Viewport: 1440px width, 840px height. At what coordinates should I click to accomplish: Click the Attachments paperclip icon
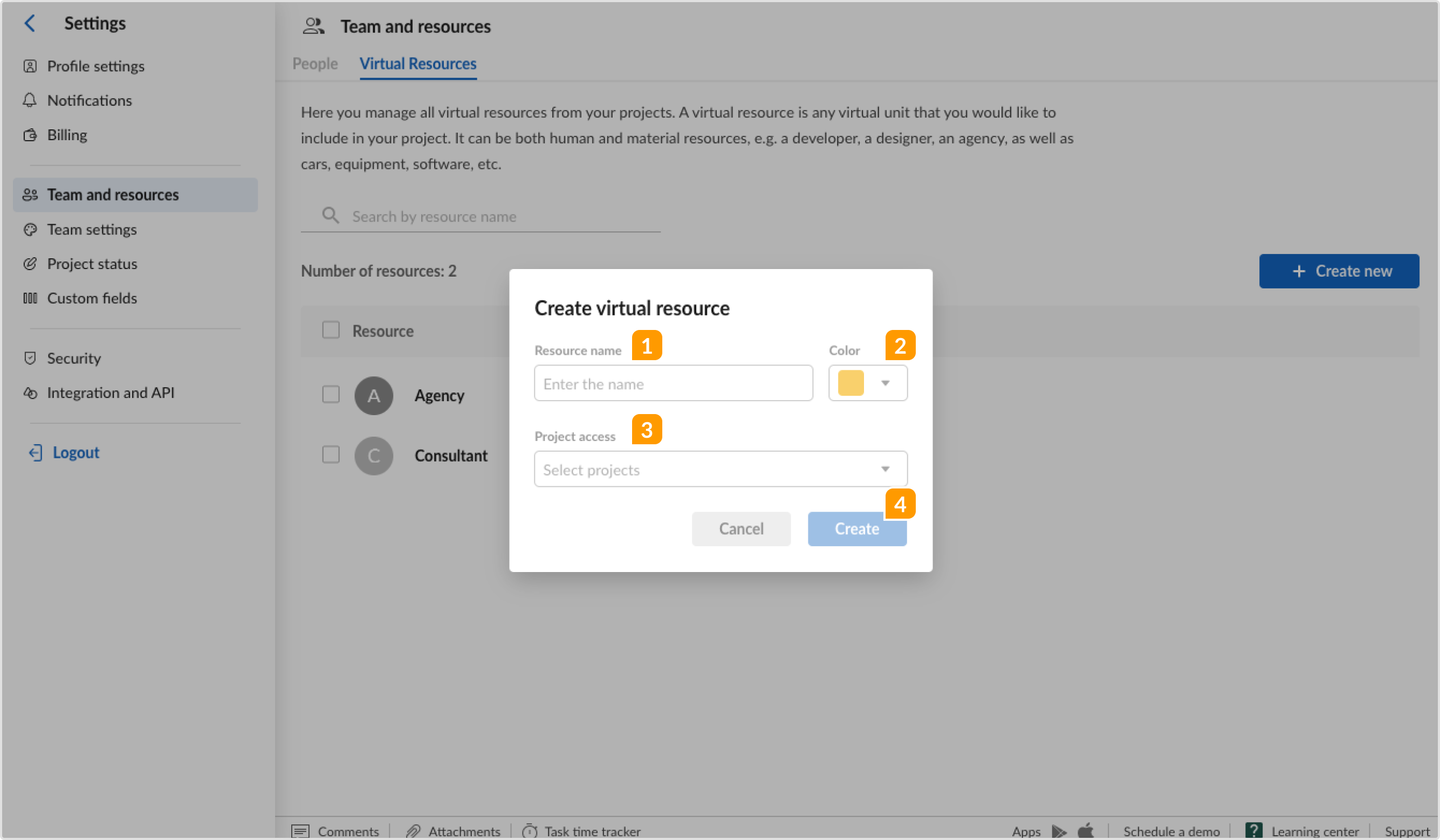click(413, 831)
